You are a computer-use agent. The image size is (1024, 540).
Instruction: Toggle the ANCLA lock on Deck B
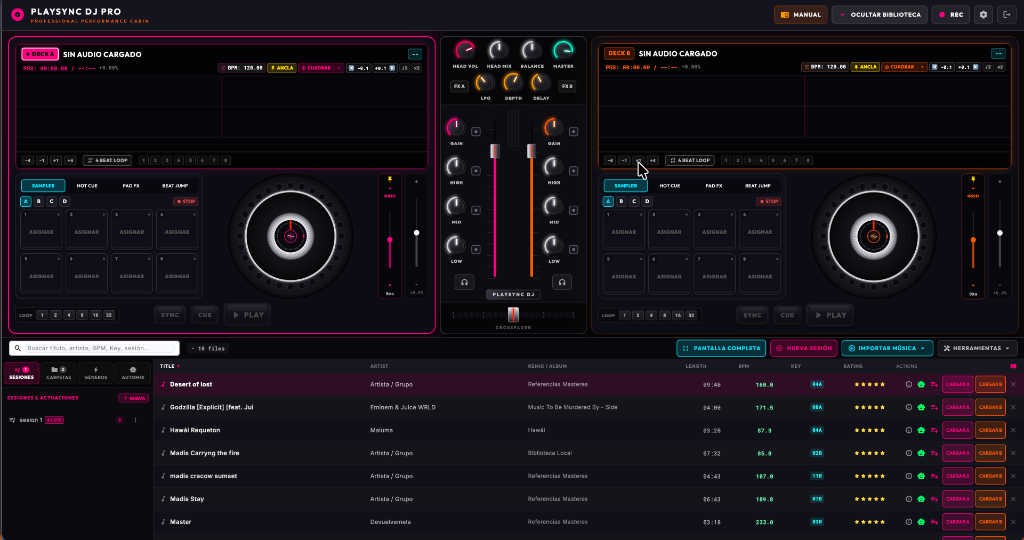[865, 67]
